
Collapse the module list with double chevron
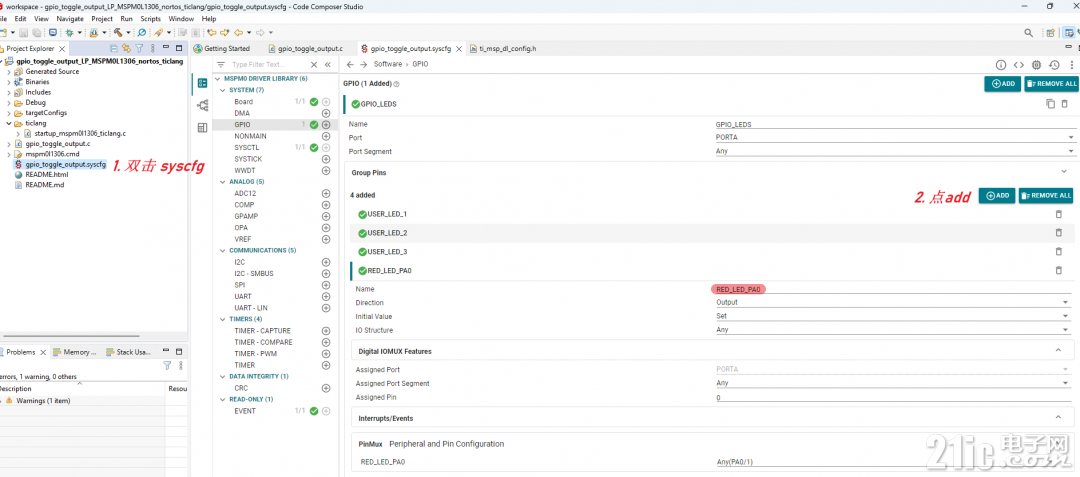[x=328, y=64]
